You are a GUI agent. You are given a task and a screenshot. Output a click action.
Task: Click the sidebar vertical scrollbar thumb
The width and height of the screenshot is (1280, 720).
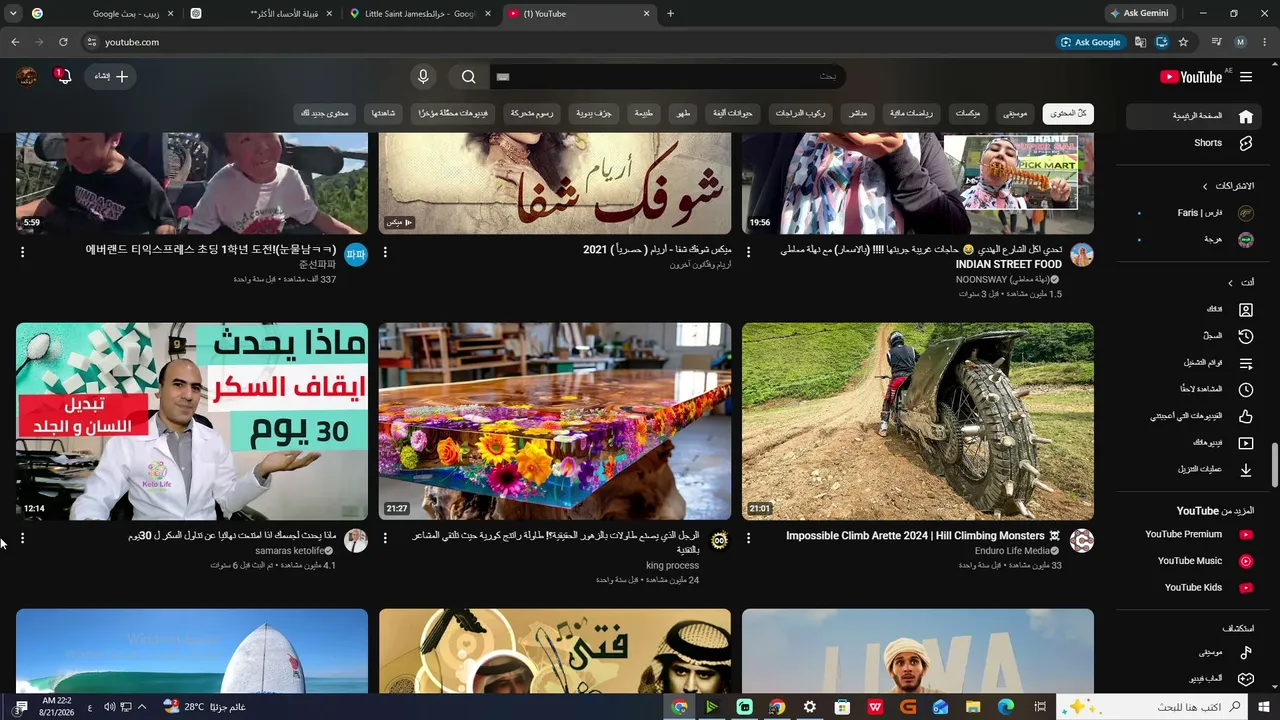pyautogui.click(x=1274, y=463)
